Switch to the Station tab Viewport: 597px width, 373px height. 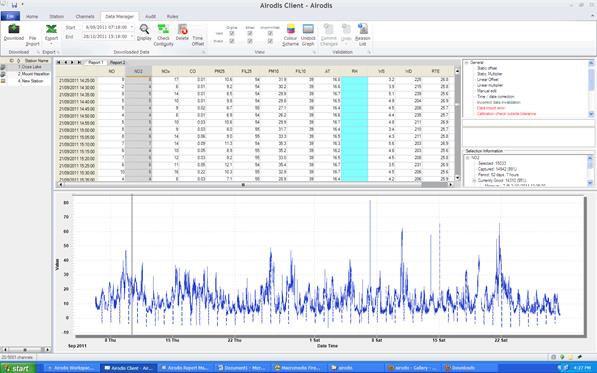pyautogui.click(x=56, y=16)
